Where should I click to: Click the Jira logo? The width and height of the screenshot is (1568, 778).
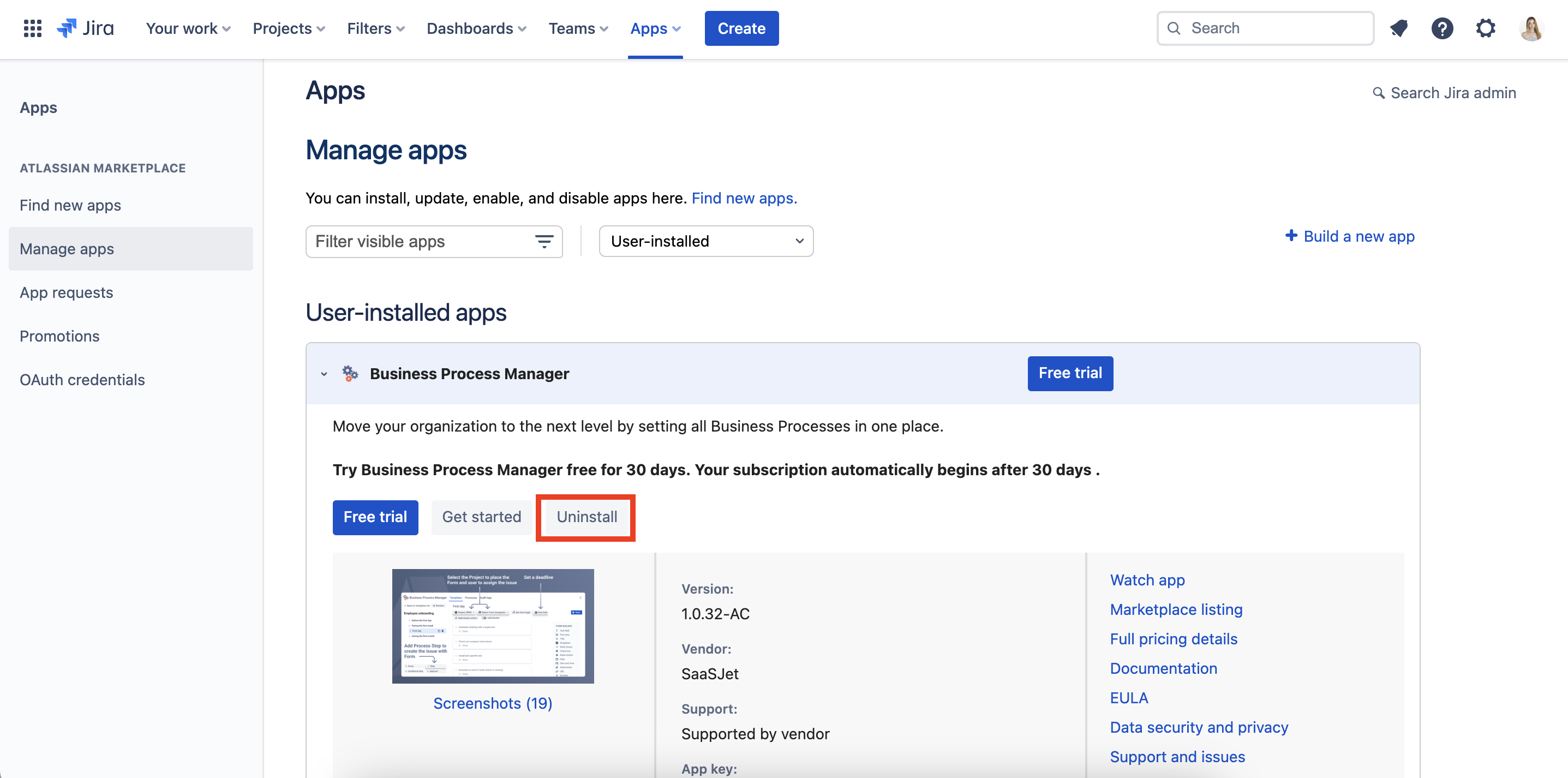pyautogui.click(x=85, y=28)
